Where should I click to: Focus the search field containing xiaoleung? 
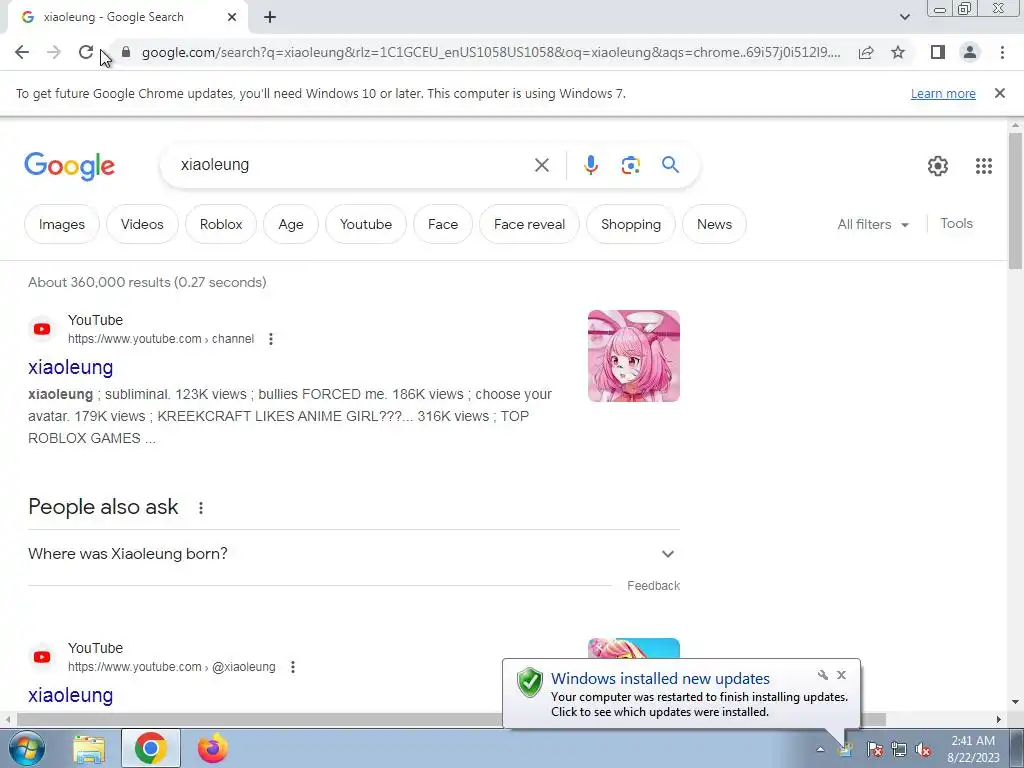(x=353, y=165)
